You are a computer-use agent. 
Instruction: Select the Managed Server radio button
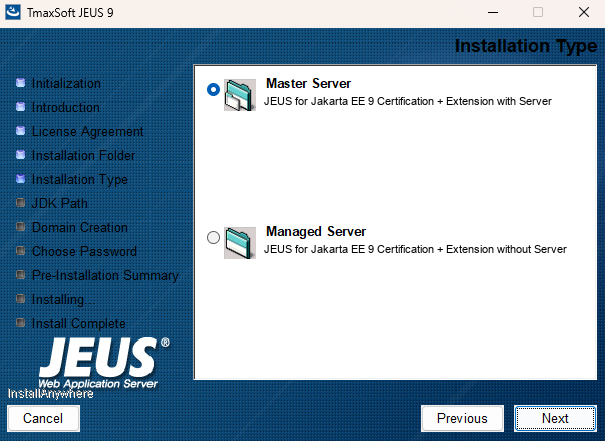coord(212,238)
